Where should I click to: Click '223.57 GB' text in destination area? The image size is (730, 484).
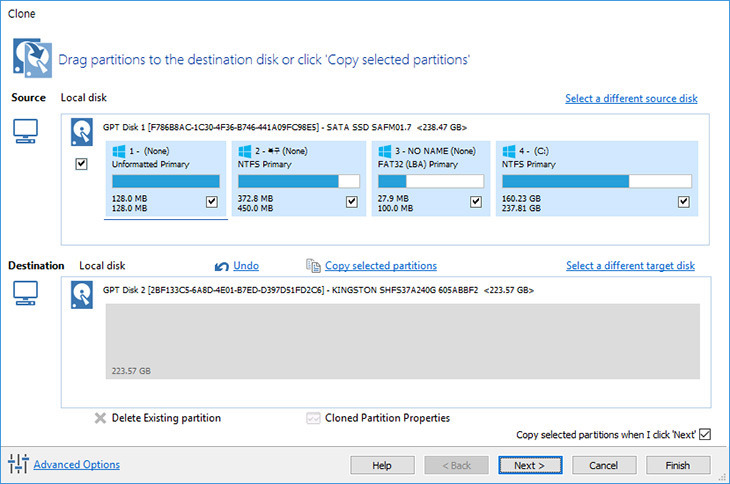[131, 371]
